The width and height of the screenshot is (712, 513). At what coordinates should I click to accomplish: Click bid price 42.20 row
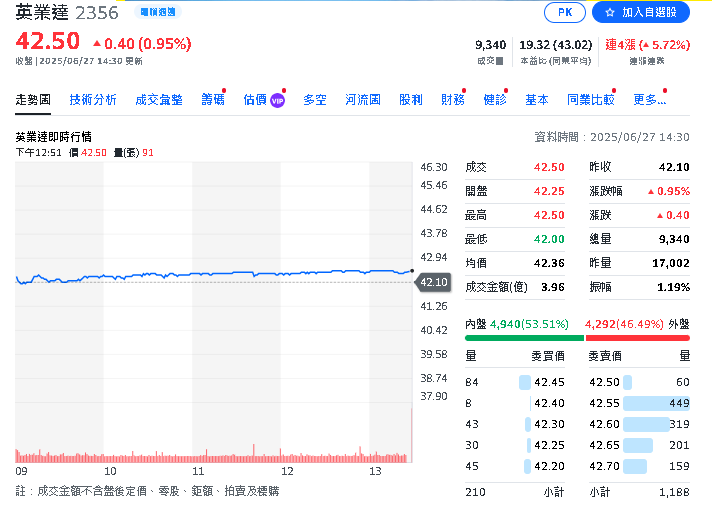coord(515,466)
